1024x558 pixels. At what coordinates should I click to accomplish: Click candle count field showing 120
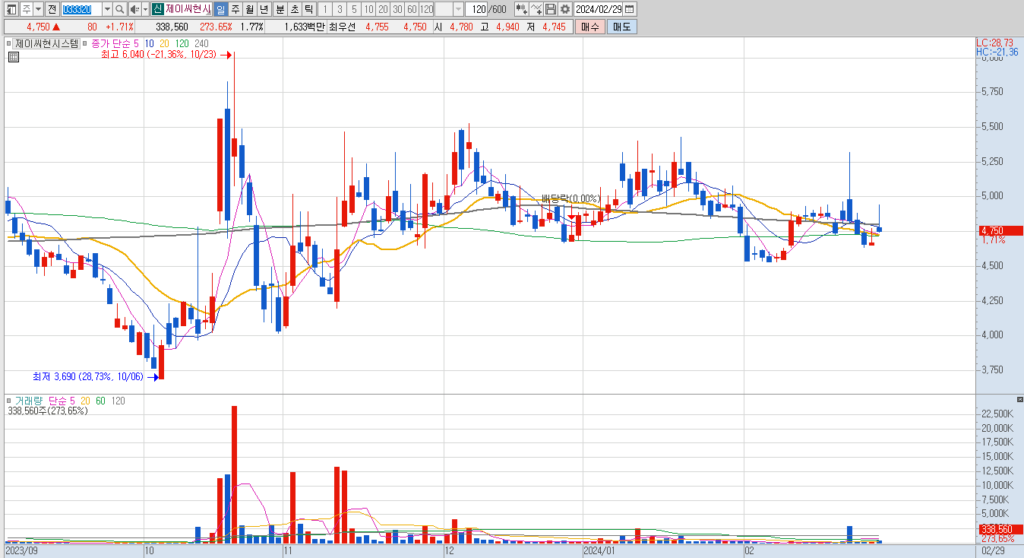[x=477, y=9]
